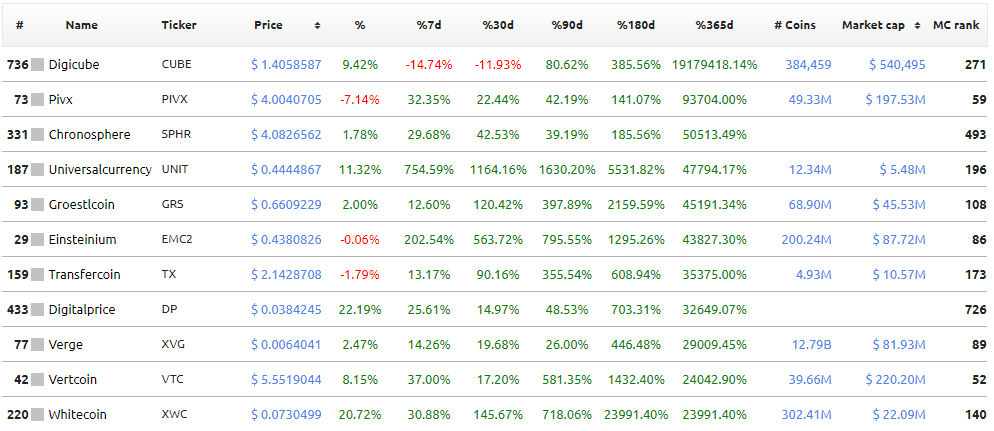
Task: Select Groestlcoin's 2159.59% 180-day change
Action: 635,205
